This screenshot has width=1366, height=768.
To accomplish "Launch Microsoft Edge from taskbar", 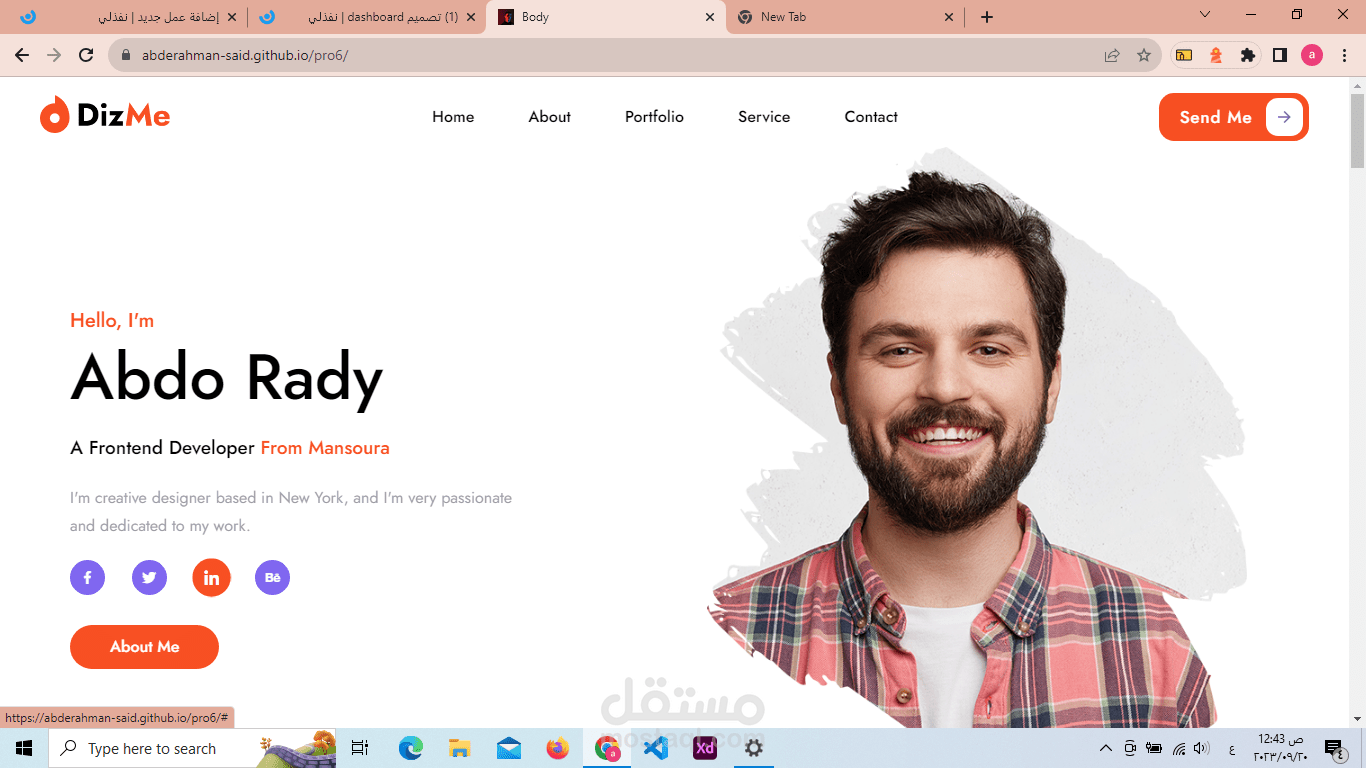I will tap(410, 748).
